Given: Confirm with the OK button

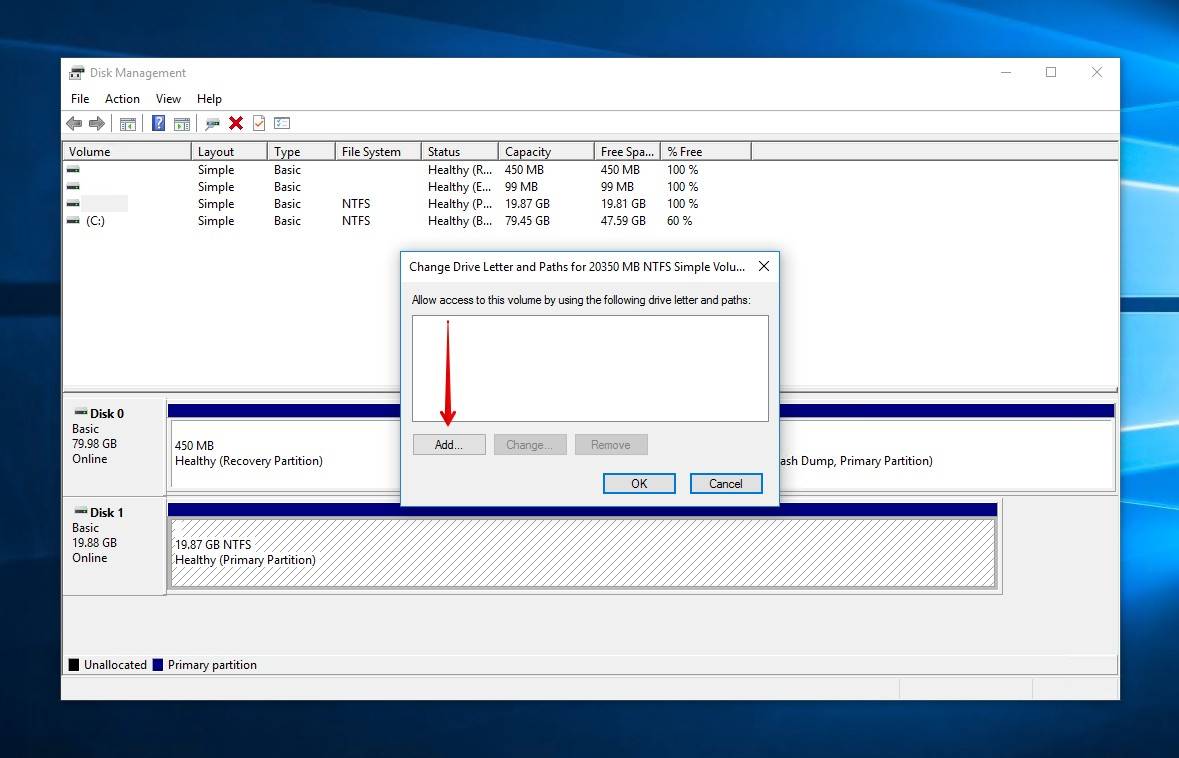Looking at the screenshot, I should pyautogui.click(x=638, y=483).
